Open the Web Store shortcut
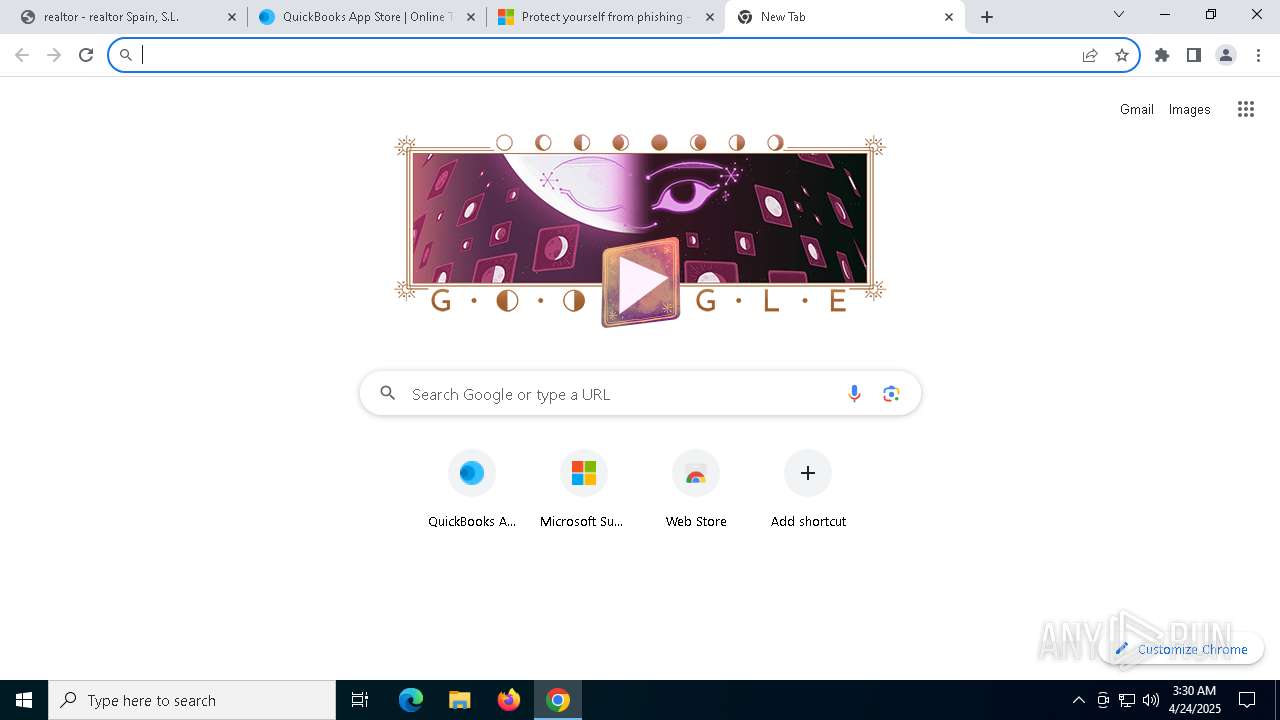The width and height of the screenshot is (1280, 720). tap(696, 490)
